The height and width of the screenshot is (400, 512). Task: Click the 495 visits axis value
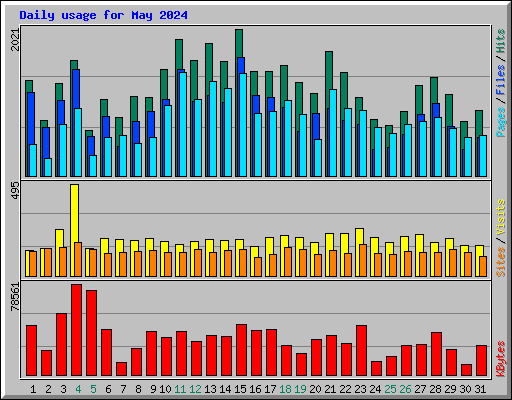(x=15, y=191)
